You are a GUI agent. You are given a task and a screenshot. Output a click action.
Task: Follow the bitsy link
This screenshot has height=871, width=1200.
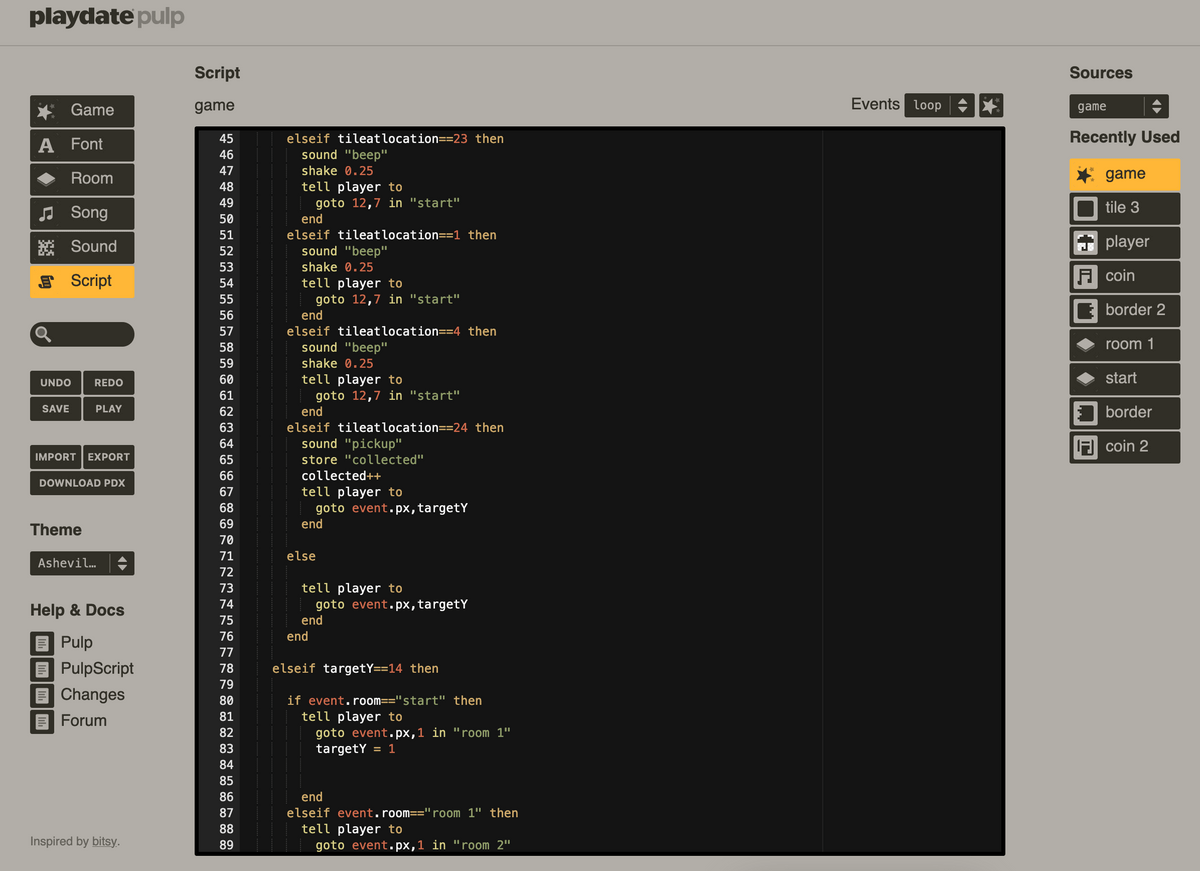104,842
